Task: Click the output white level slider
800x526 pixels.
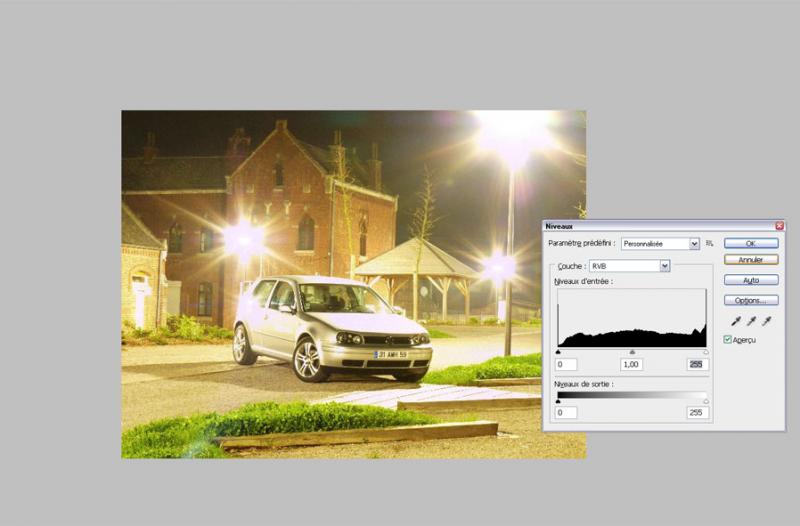Action: [706, 402]
